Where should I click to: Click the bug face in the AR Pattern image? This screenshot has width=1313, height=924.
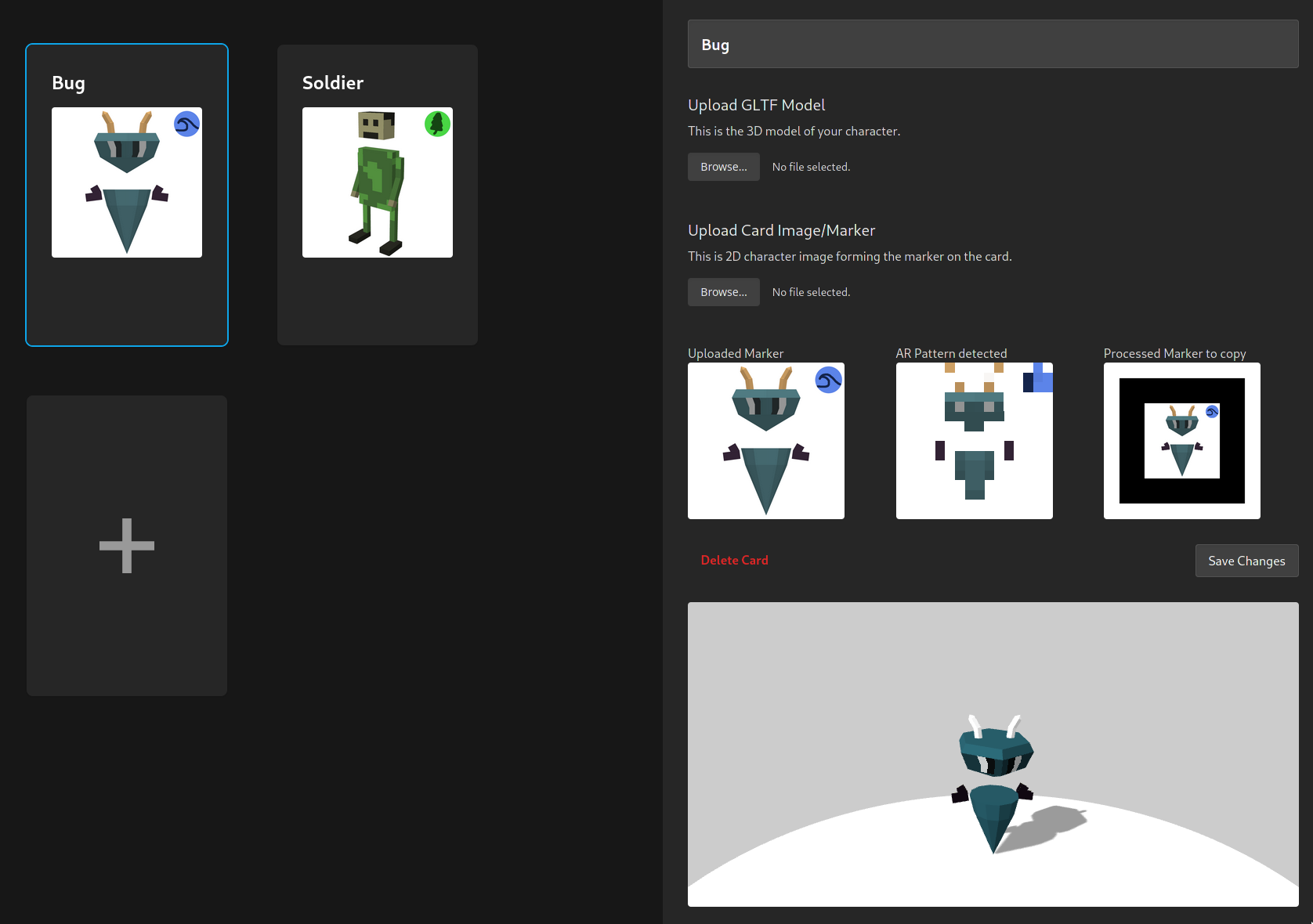974,407
